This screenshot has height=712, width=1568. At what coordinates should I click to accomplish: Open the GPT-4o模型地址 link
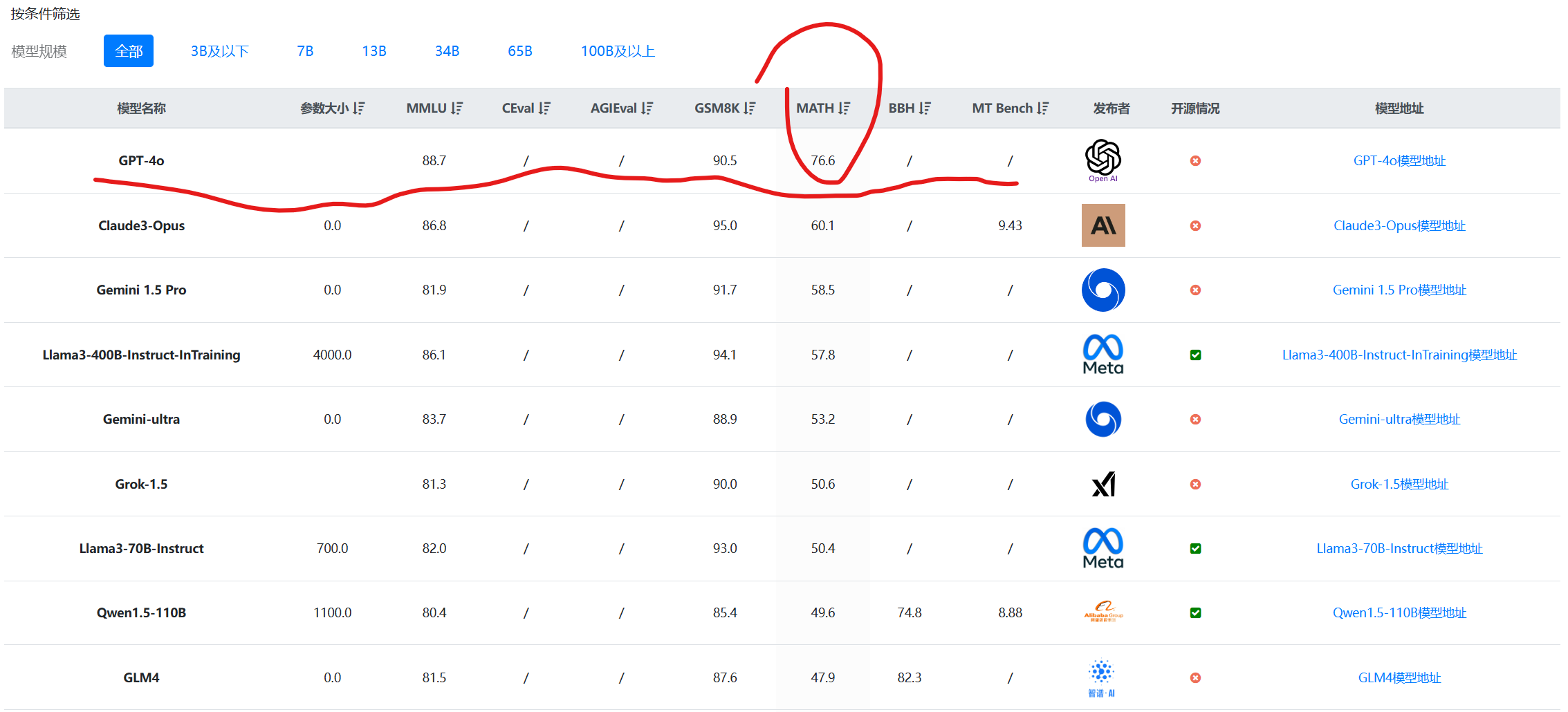click(x=1399, y=160)
